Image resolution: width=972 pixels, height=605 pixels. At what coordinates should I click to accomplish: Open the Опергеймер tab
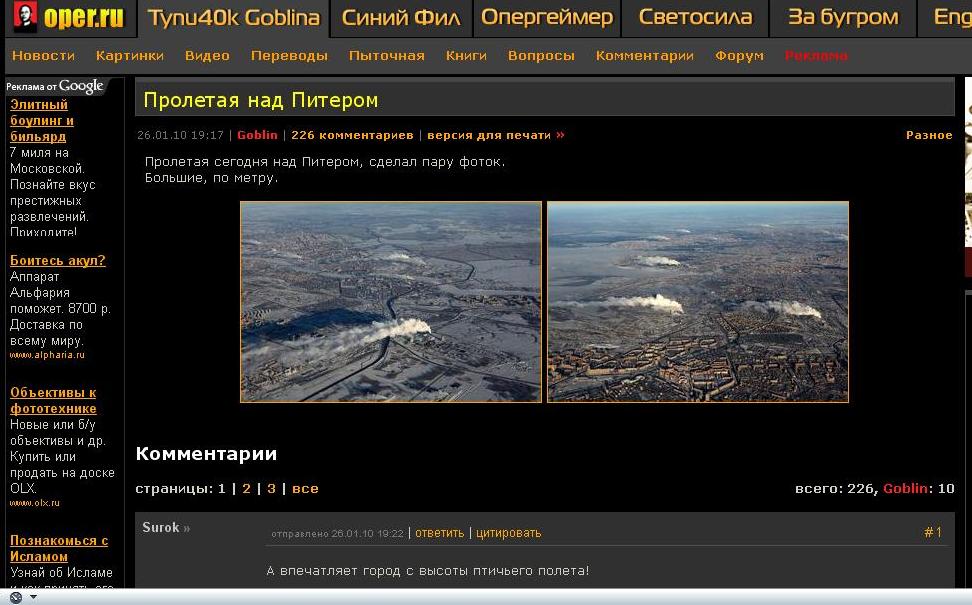point(546,18)
